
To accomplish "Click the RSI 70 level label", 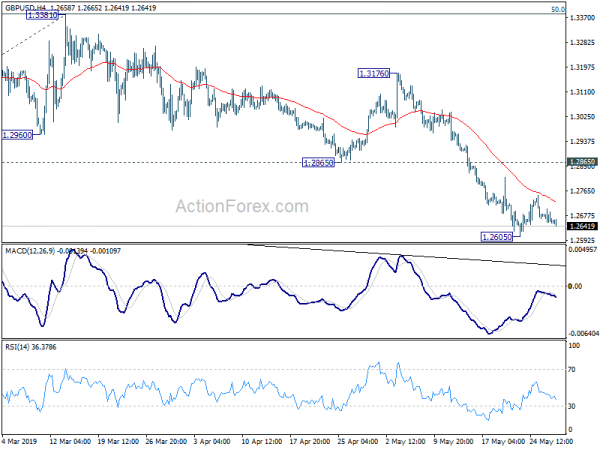I will coord(572,370).
